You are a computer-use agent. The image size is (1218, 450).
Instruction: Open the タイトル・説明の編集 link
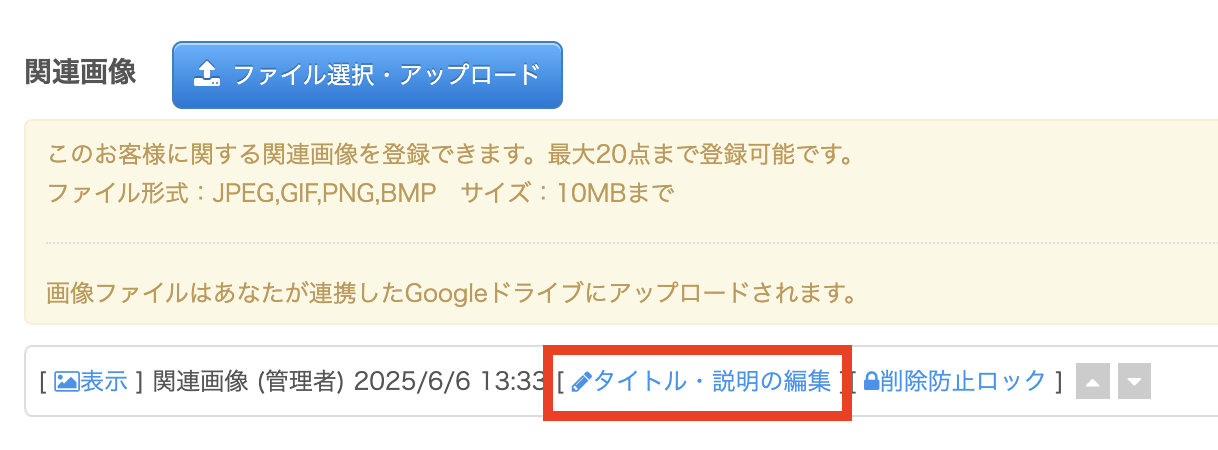[x=712, y=381]
